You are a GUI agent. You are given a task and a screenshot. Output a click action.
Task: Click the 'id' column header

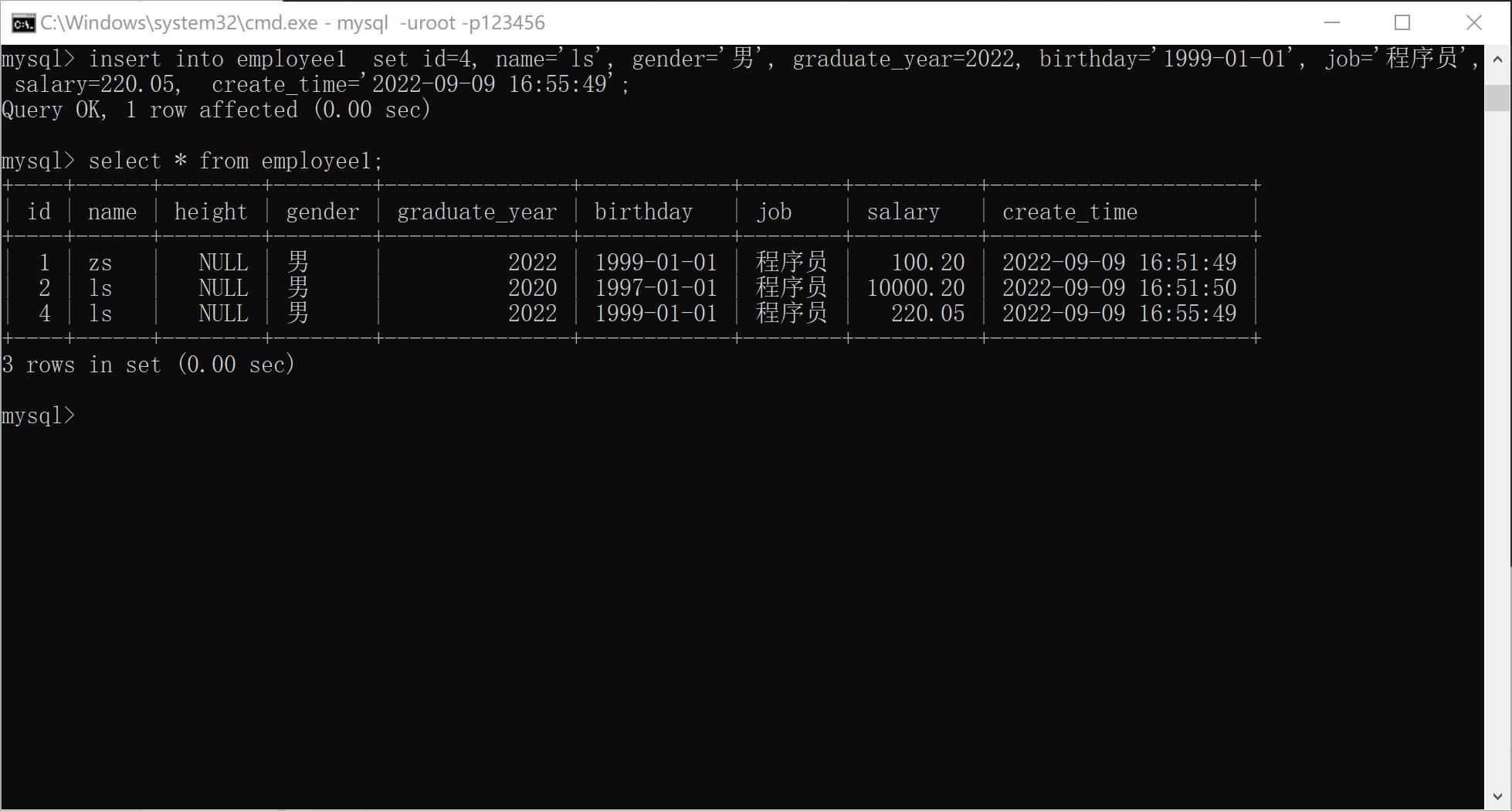click(x=39, y=212)
